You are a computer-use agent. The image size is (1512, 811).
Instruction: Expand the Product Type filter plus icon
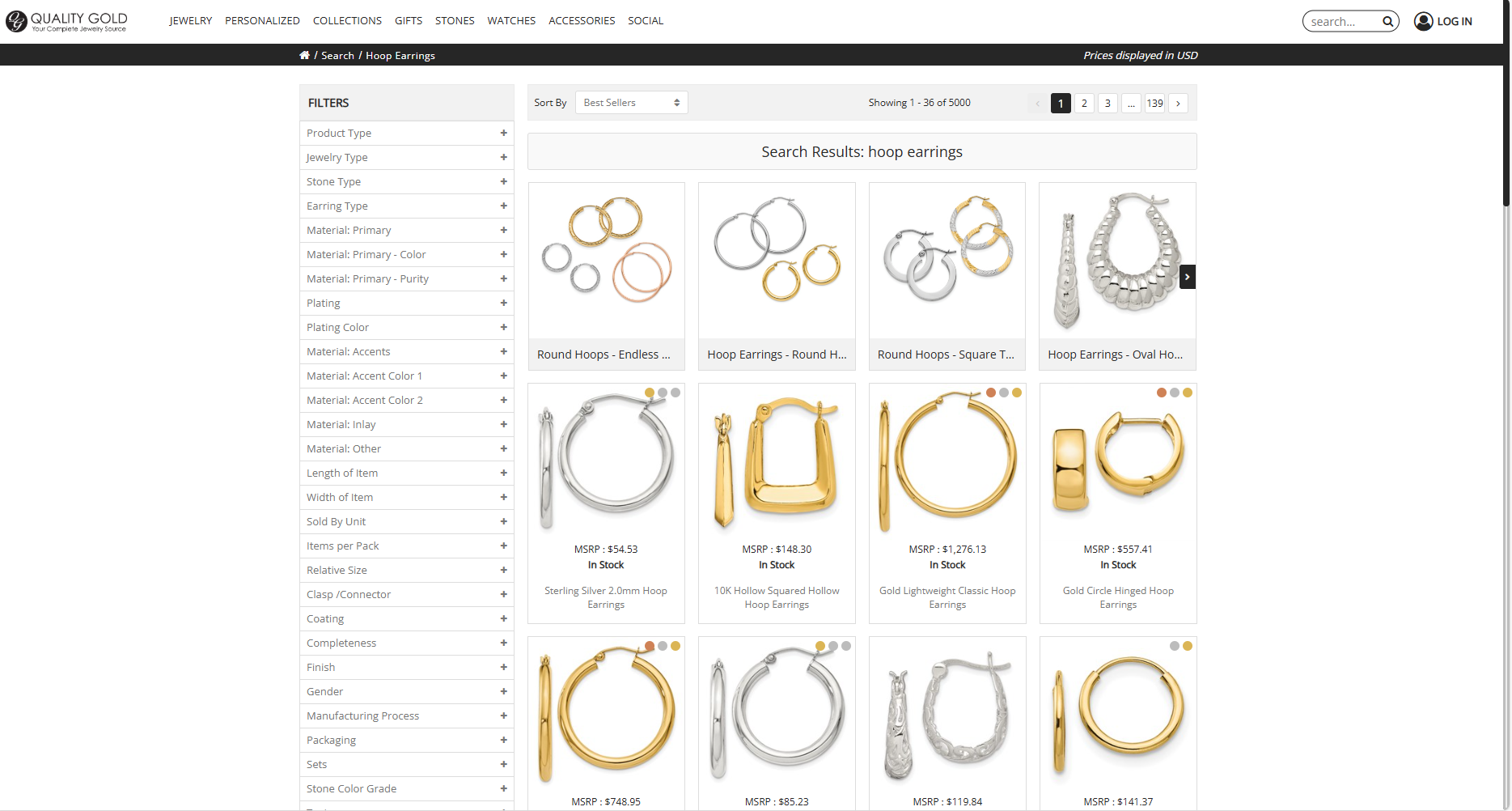coord(503,134)
